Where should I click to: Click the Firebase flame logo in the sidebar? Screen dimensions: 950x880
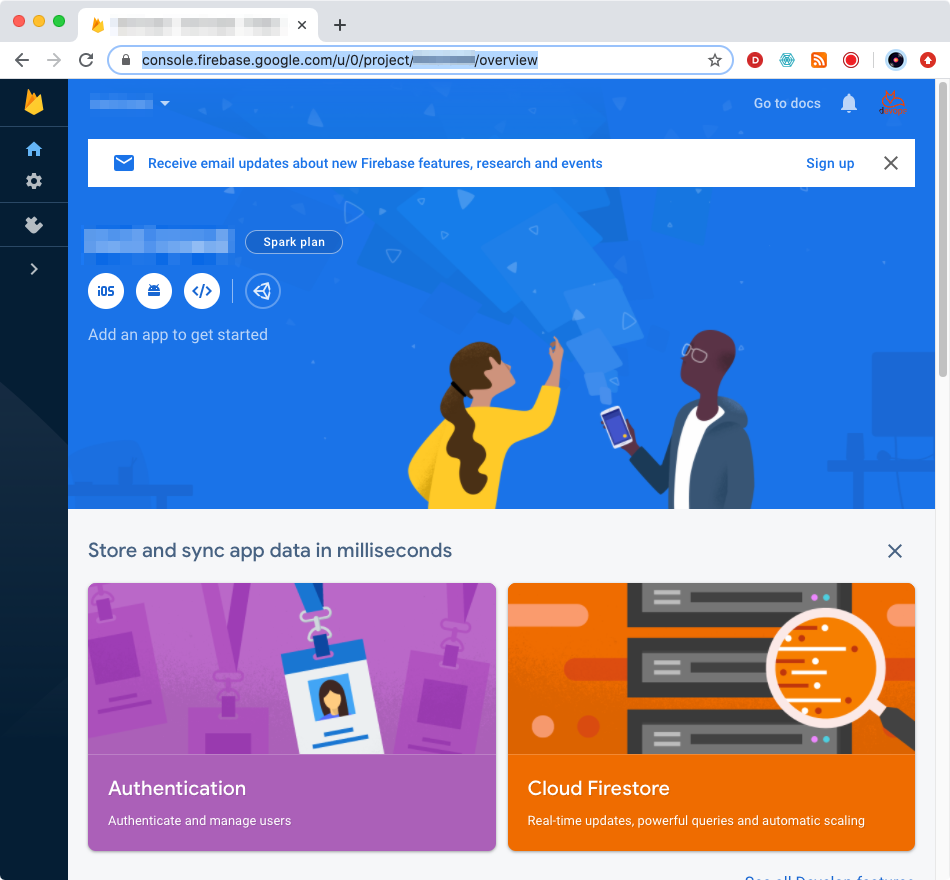[34, 103]
